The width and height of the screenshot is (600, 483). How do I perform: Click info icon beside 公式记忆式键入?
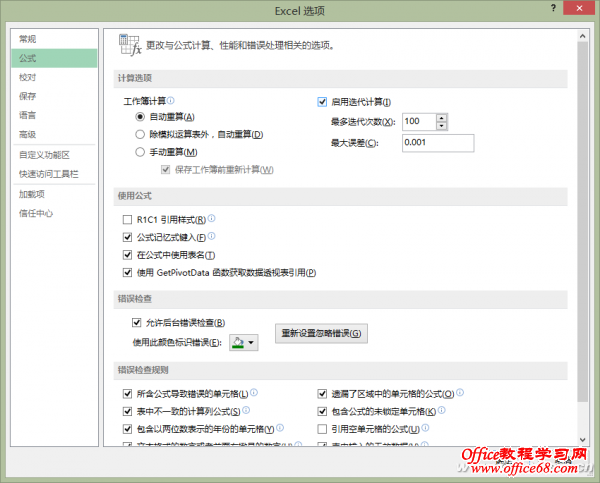pyautogui.click(x=211, y=236)
